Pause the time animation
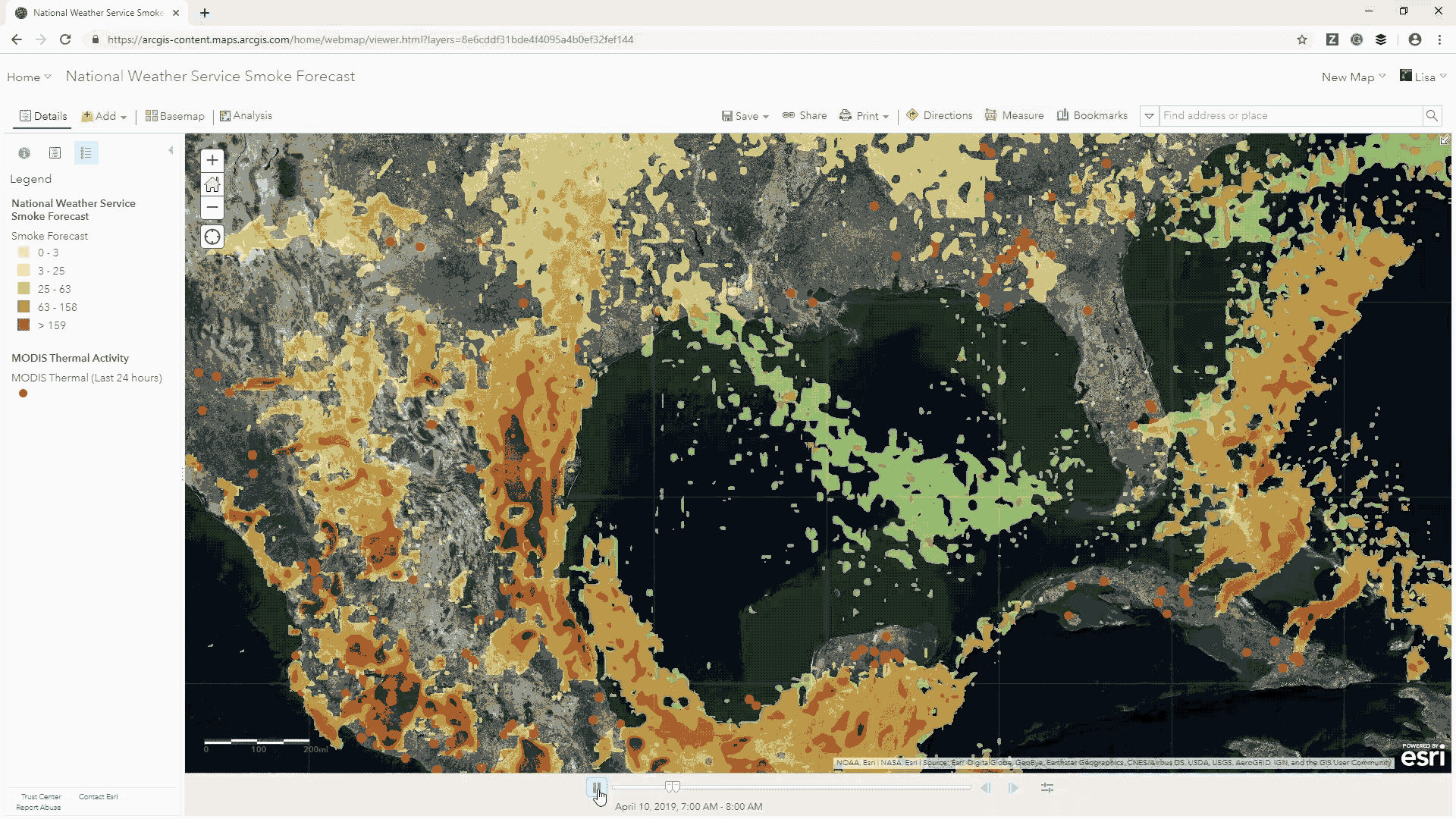This screenshot has height=819, width=1456. click(596, 788)
